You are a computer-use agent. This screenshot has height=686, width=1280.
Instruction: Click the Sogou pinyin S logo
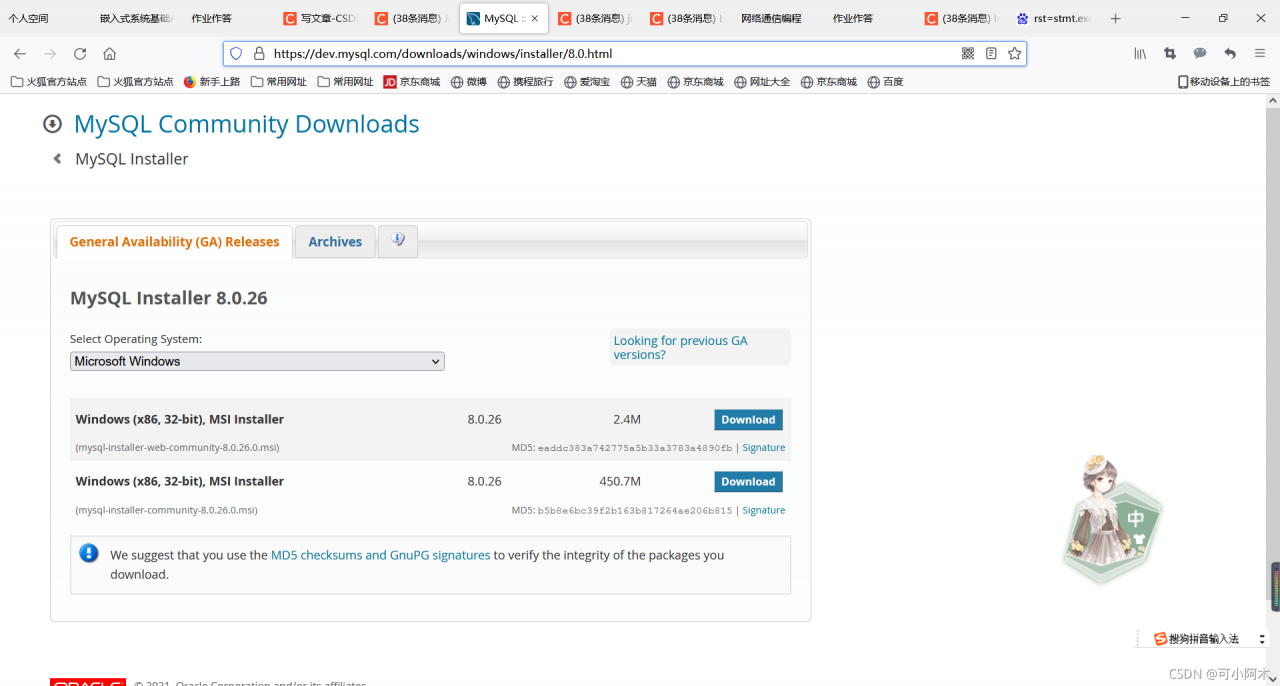(x=1160, y=639)
